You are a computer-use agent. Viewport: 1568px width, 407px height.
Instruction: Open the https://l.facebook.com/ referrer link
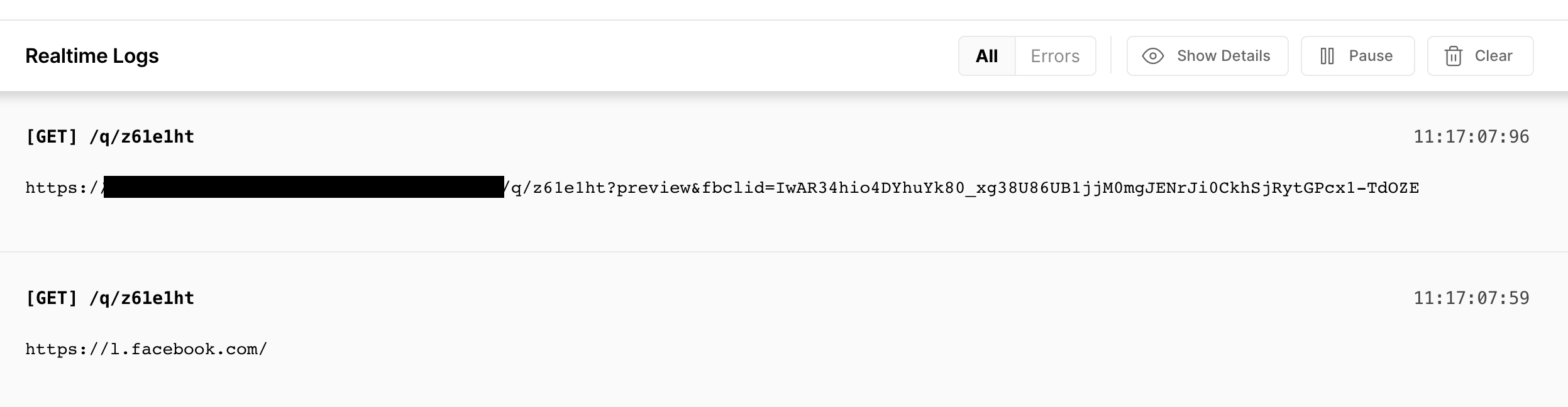pos(146,349)
